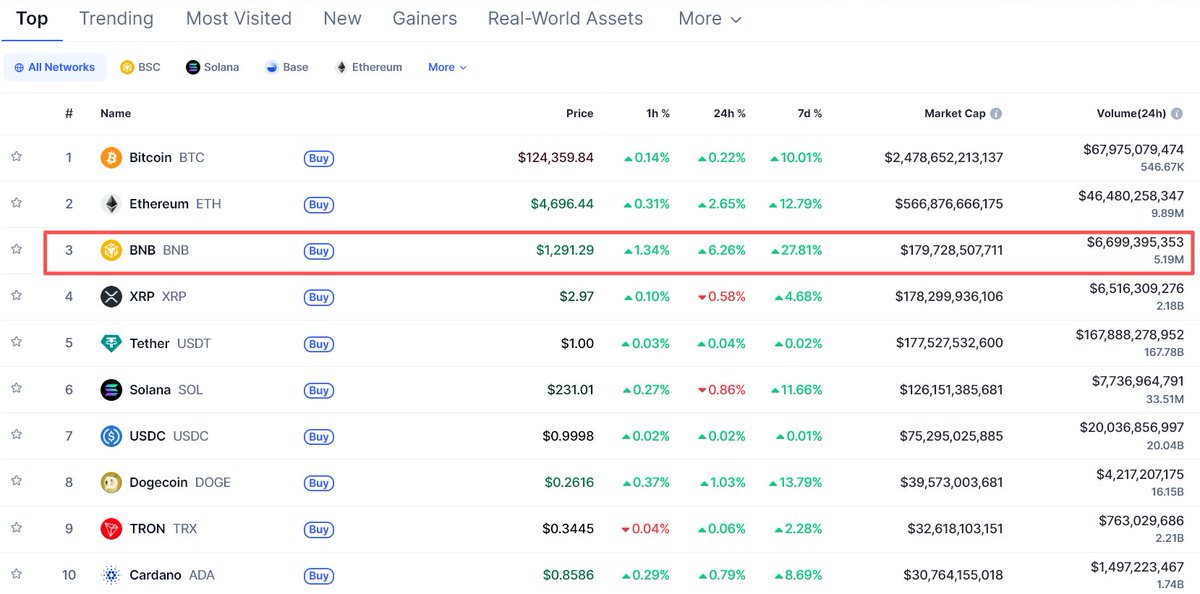Click the BSC network logo icon
The image size is (1200, 594).
[x=127, y=67]
